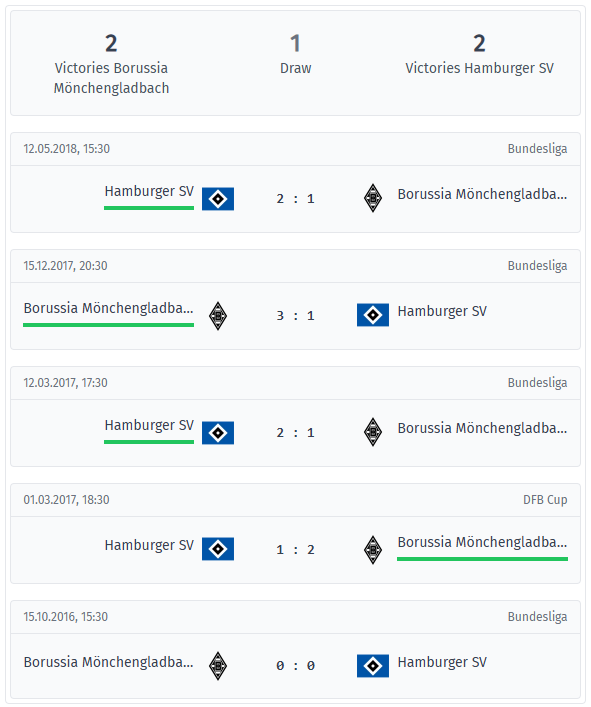Click Mönchengladbach crest in 12.05.2018 match
591x707 pixels.
[373, 198]
